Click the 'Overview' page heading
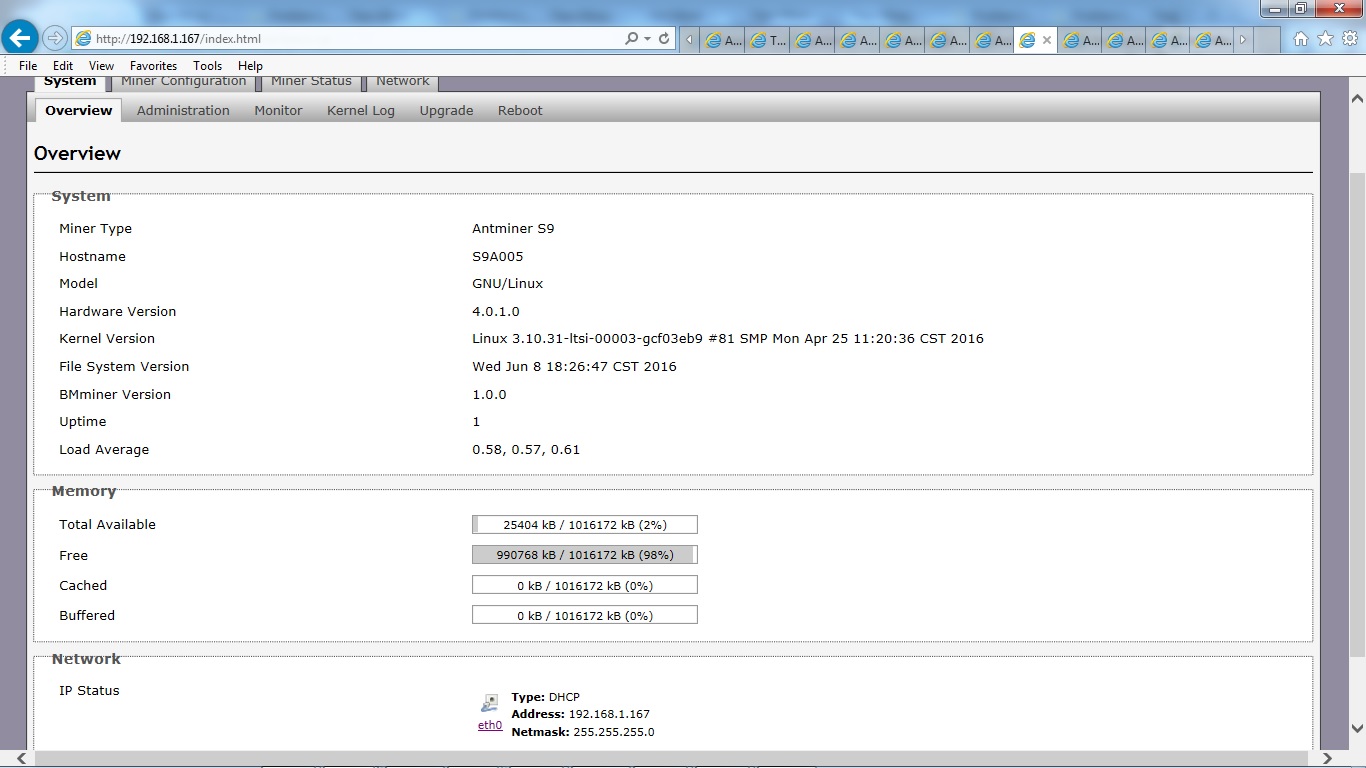1366x768 pixels. click(x=77, y=153)
